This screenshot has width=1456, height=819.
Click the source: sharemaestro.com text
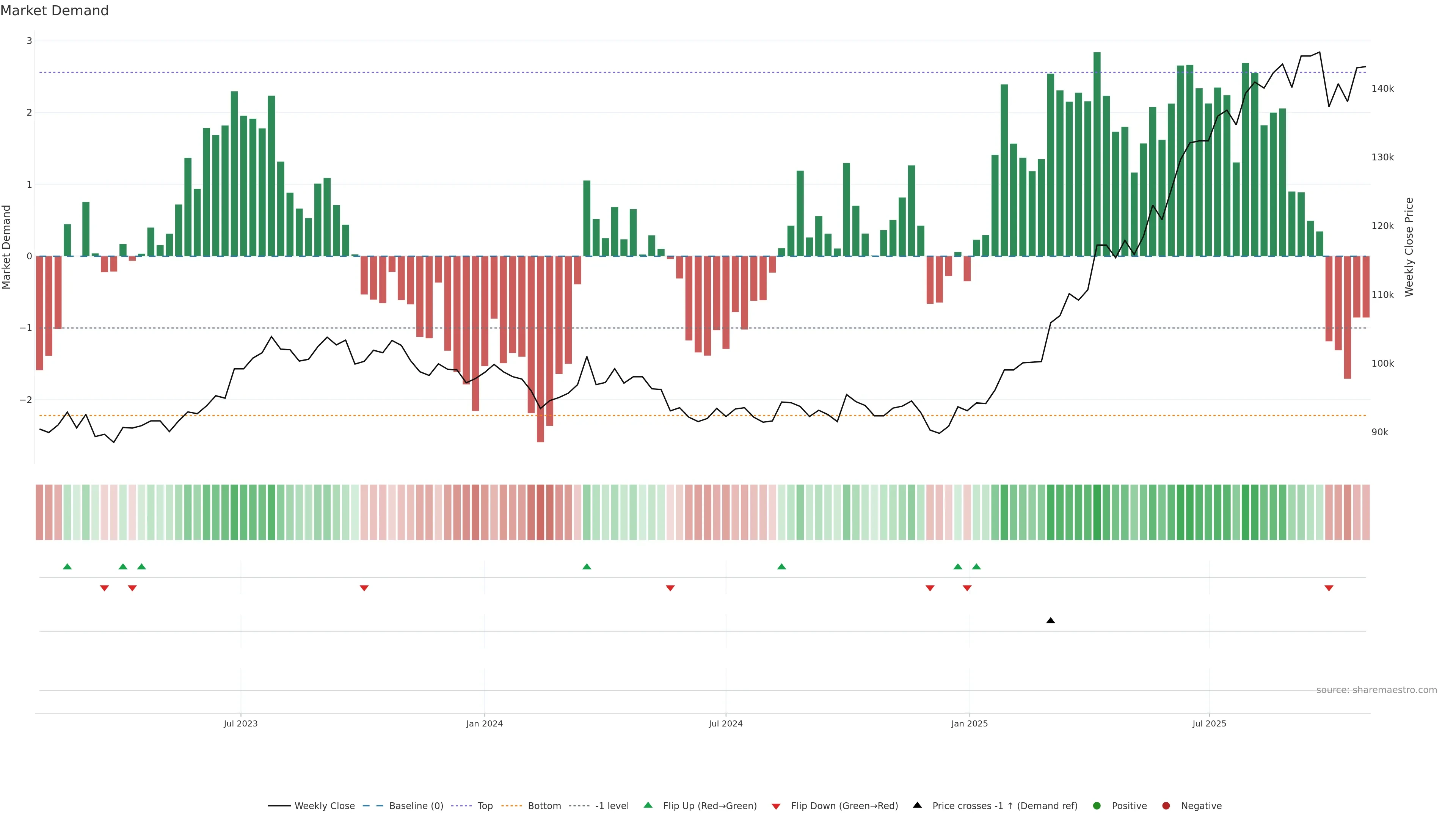(x=1376, y=690)
